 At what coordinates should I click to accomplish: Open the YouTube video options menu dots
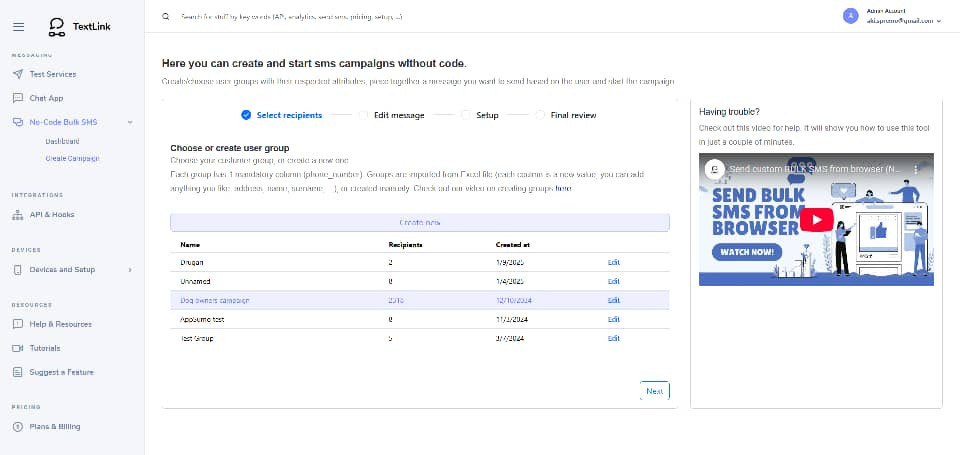pos(916,168)
